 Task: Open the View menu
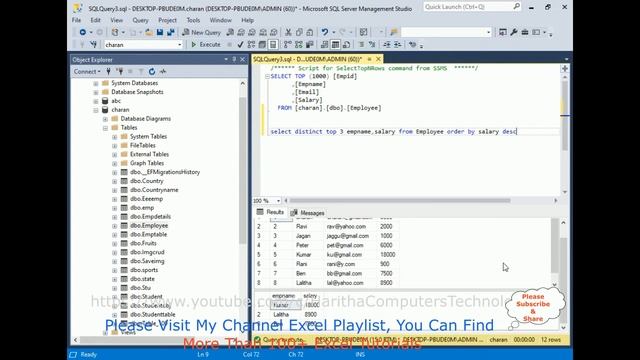click(116, 20)
